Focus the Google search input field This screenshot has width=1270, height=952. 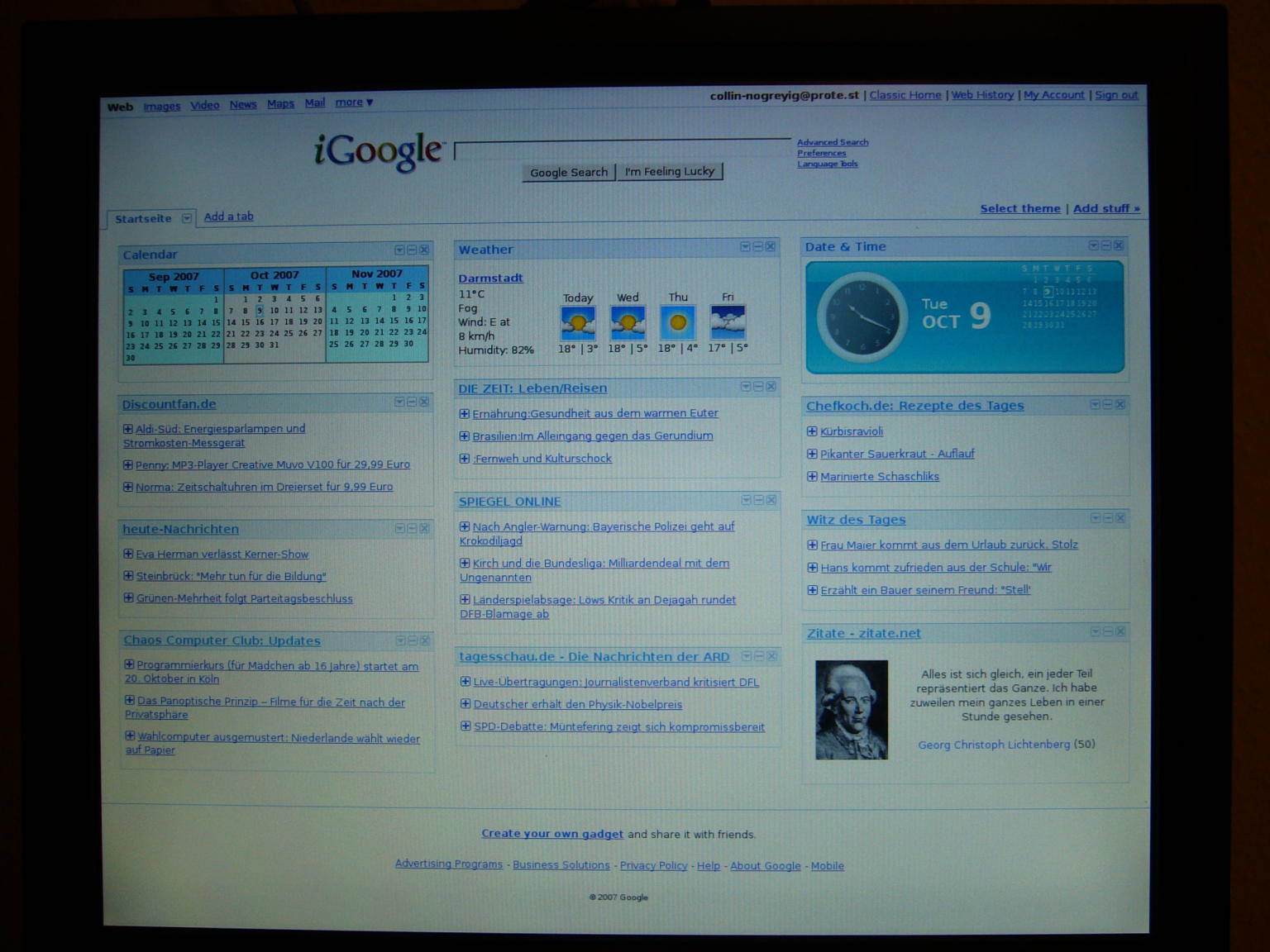coord(623,150)
